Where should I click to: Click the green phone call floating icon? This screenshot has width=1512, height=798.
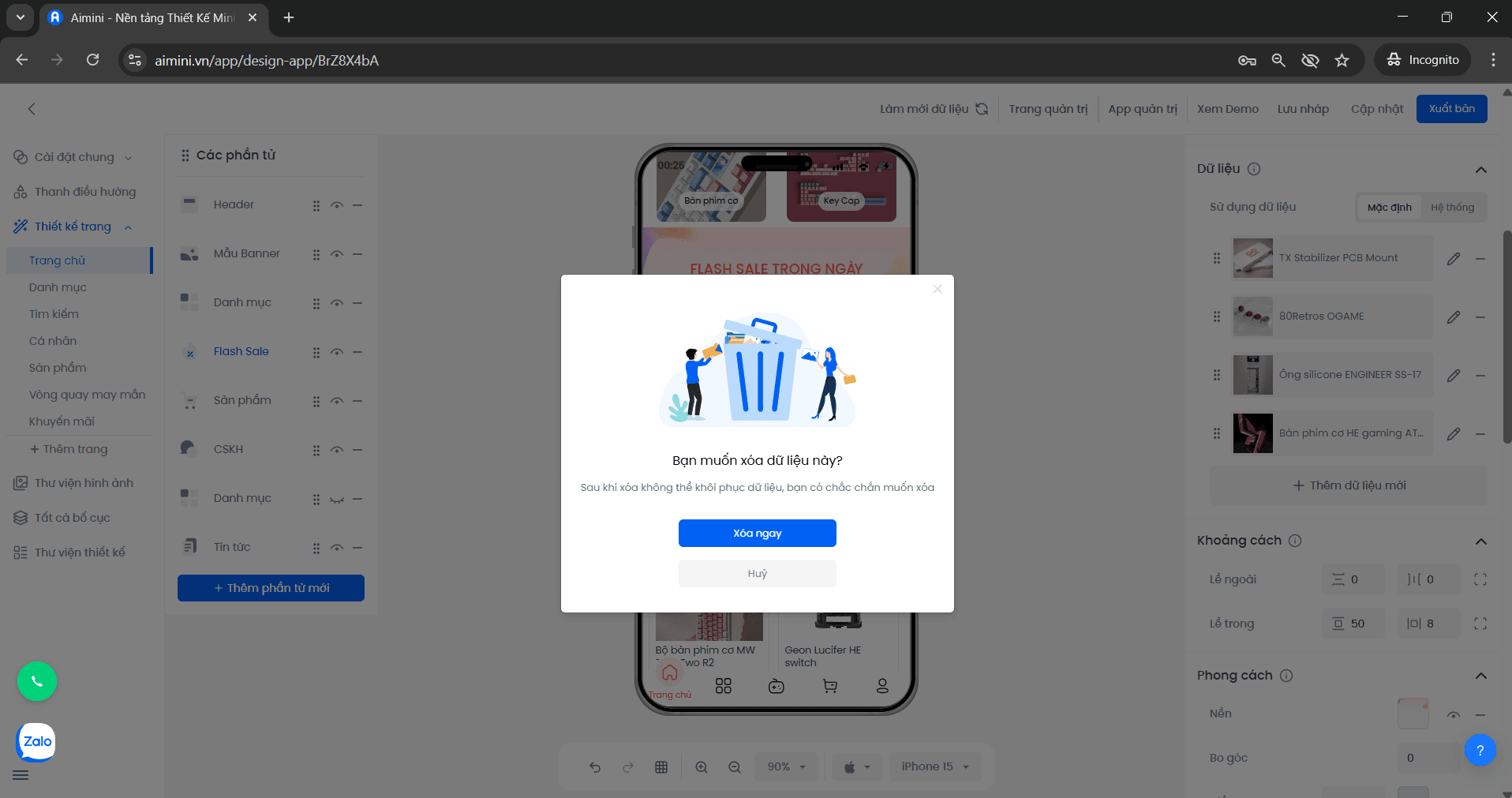[x=37, y=680]
